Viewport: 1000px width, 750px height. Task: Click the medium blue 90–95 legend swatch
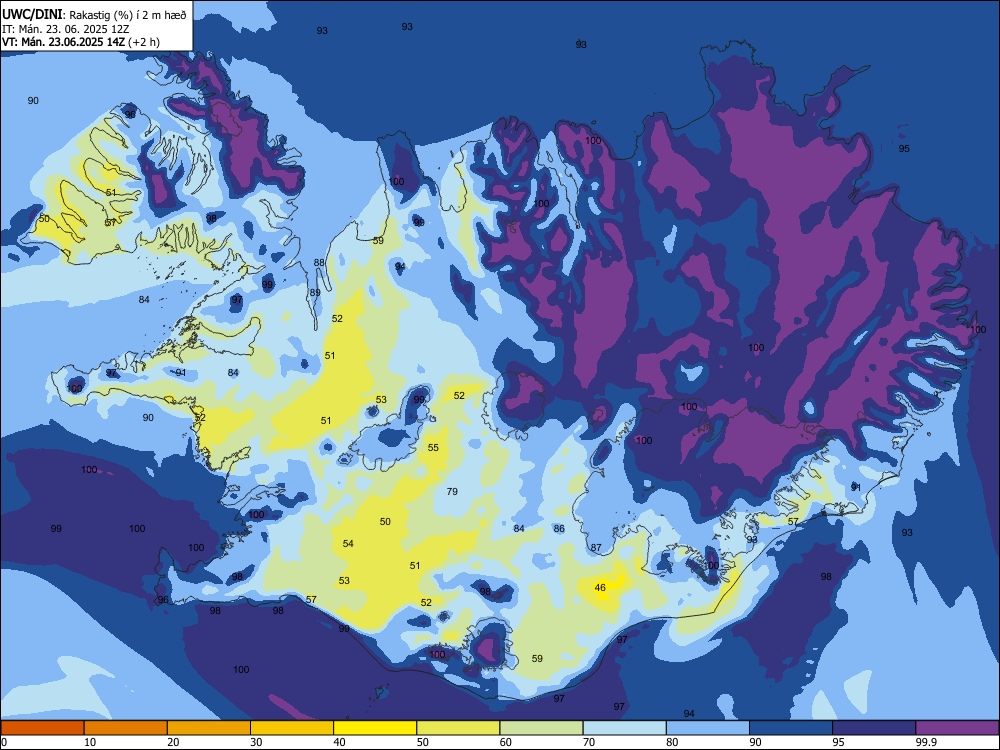coord(791,728)
